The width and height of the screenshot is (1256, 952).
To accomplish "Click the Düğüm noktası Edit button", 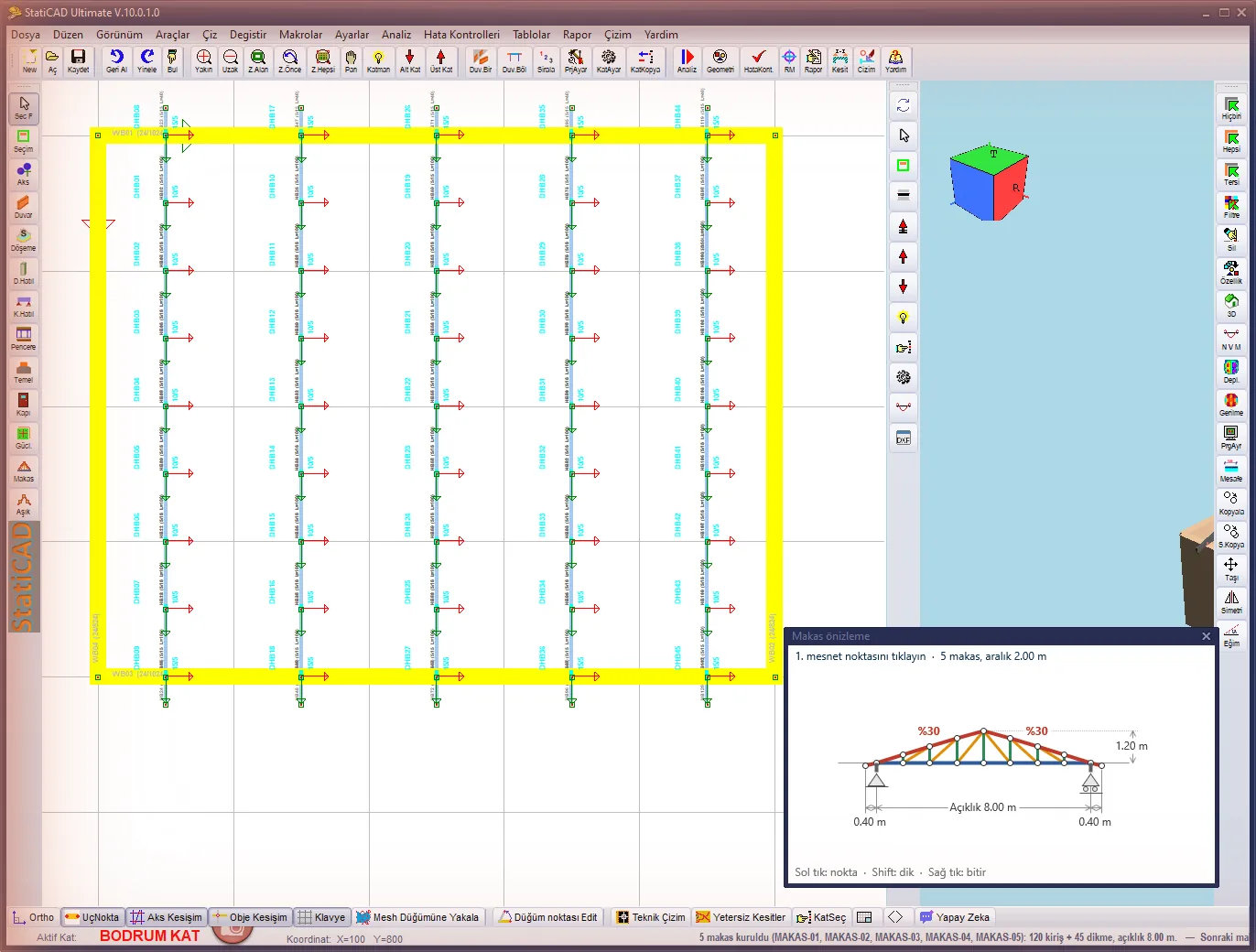I will [x=547, y=917].
